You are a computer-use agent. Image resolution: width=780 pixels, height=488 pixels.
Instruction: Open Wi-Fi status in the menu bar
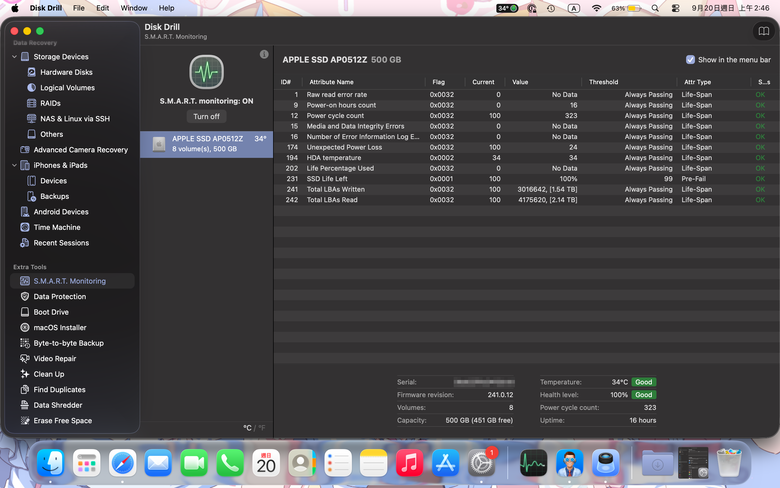[x=596, y=8]
